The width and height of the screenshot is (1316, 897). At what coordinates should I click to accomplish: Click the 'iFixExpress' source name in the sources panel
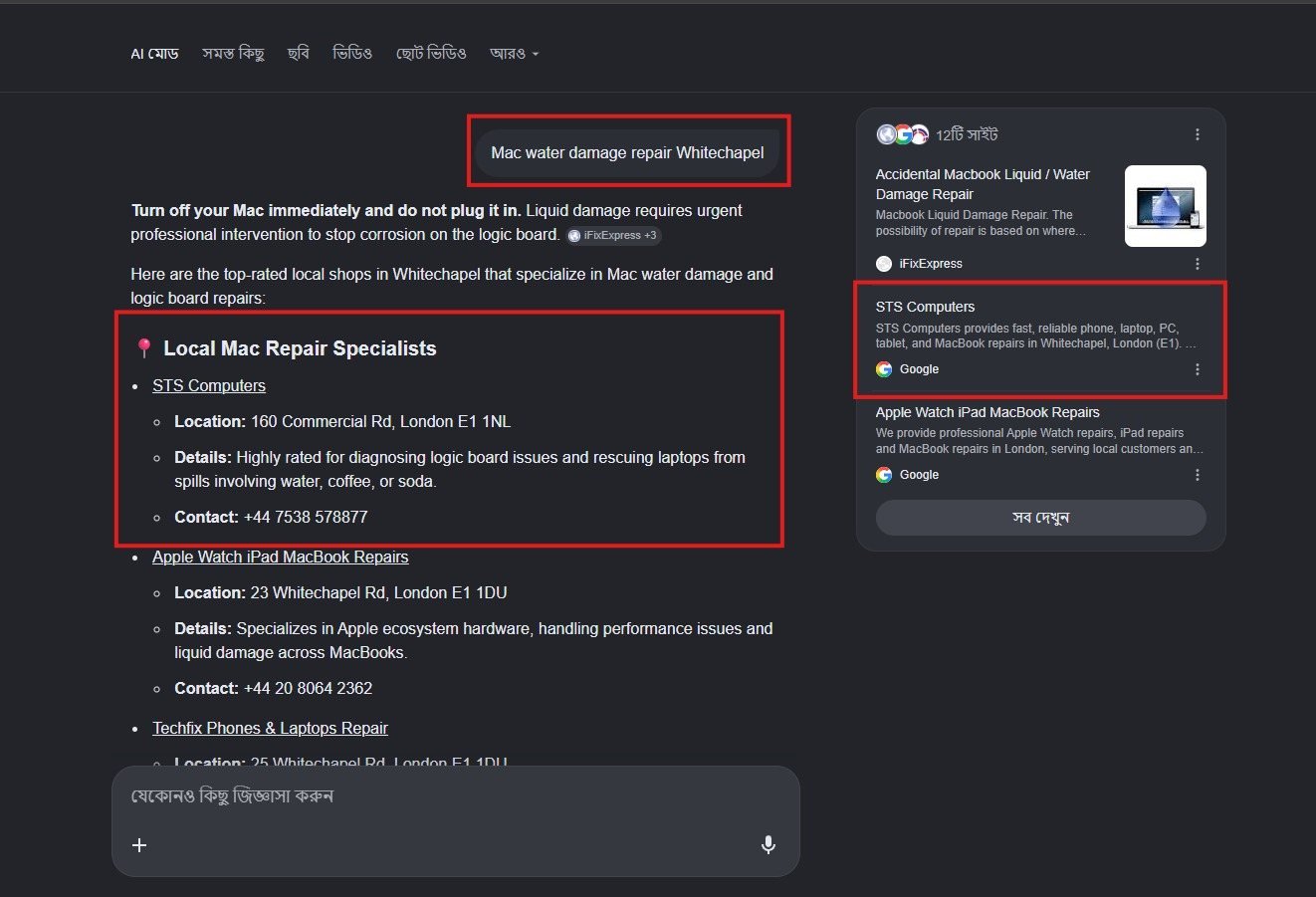click(931, 264)
